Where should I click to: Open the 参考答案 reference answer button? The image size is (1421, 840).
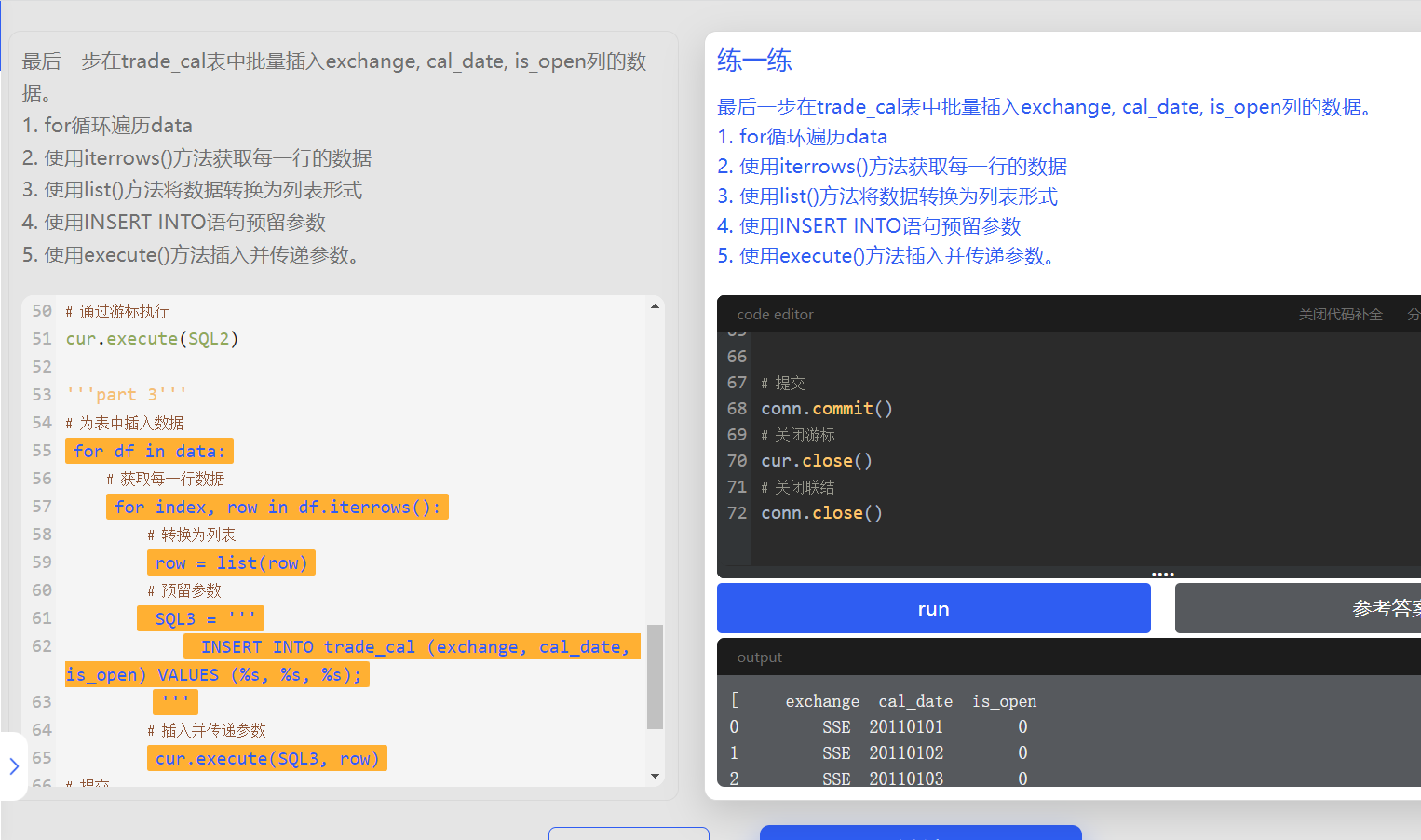pyautogui.click(x=1298, y=608)
